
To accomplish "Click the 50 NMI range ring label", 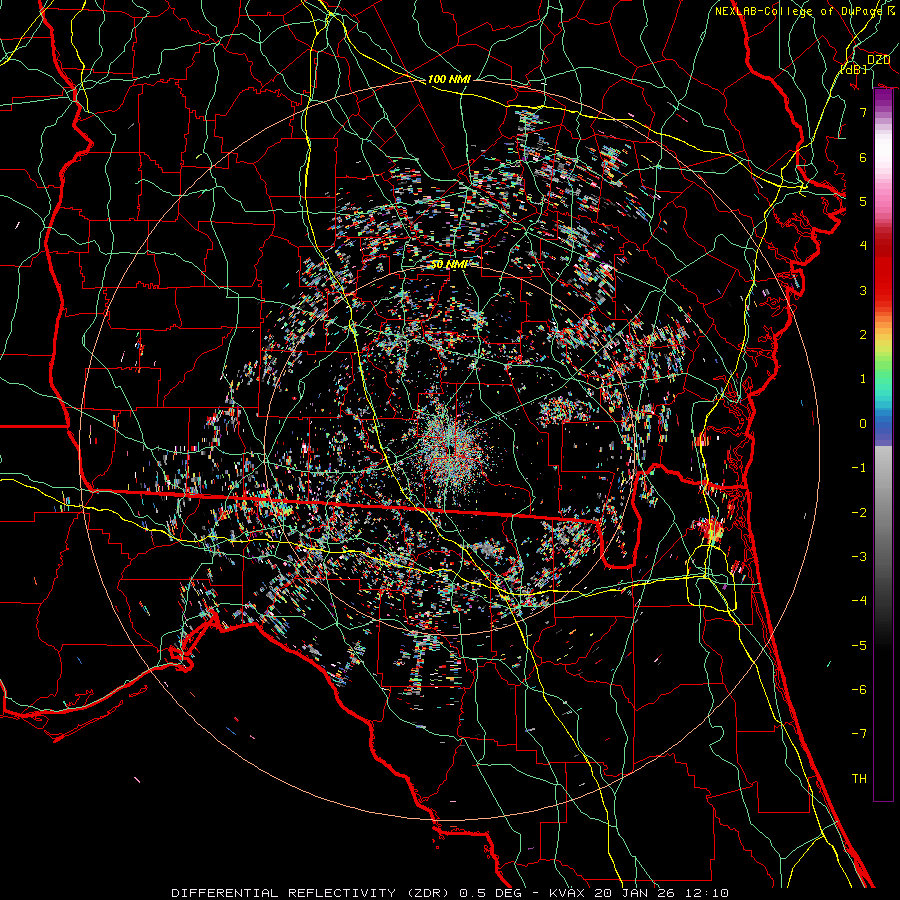I will click(449, 264).
